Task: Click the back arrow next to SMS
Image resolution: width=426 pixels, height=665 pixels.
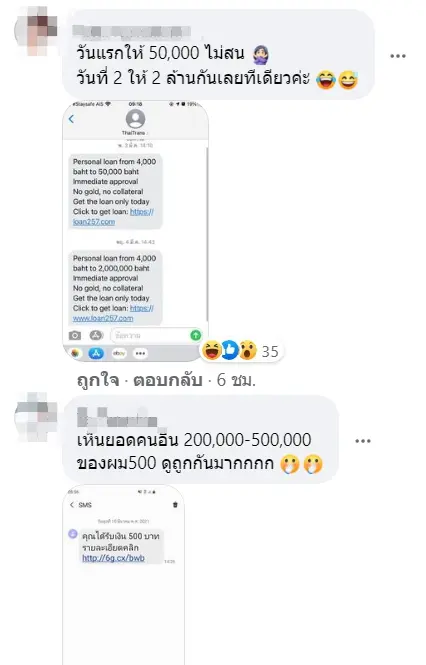Action: [72, 505]
